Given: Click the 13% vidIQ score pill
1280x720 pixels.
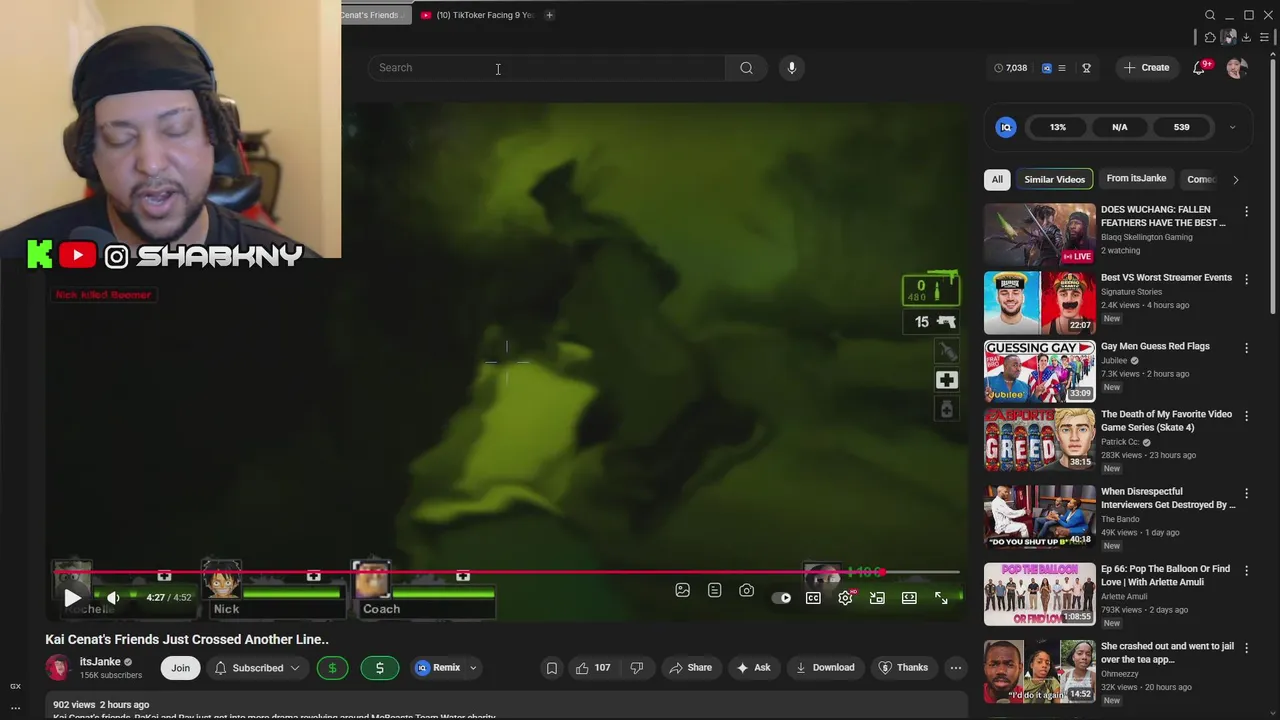Looking at the screenshot, I should pyautogui.click(x=1058, y=127).
